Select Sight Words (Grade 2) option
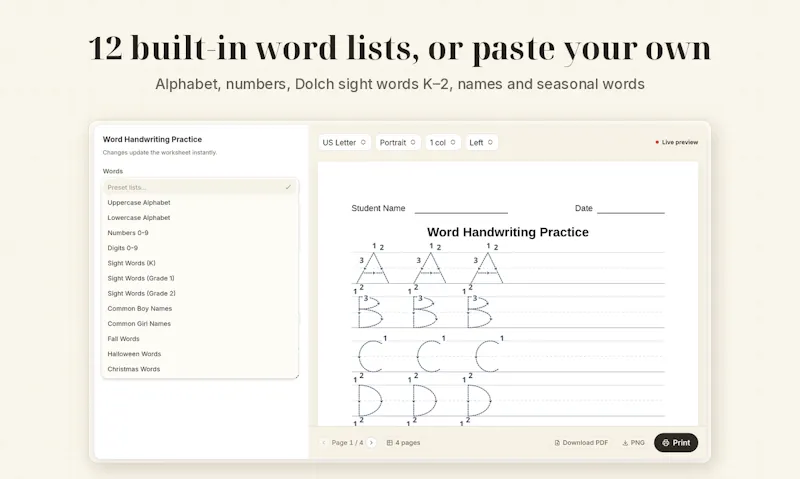The image size is (800, 479). pos(200,293)
